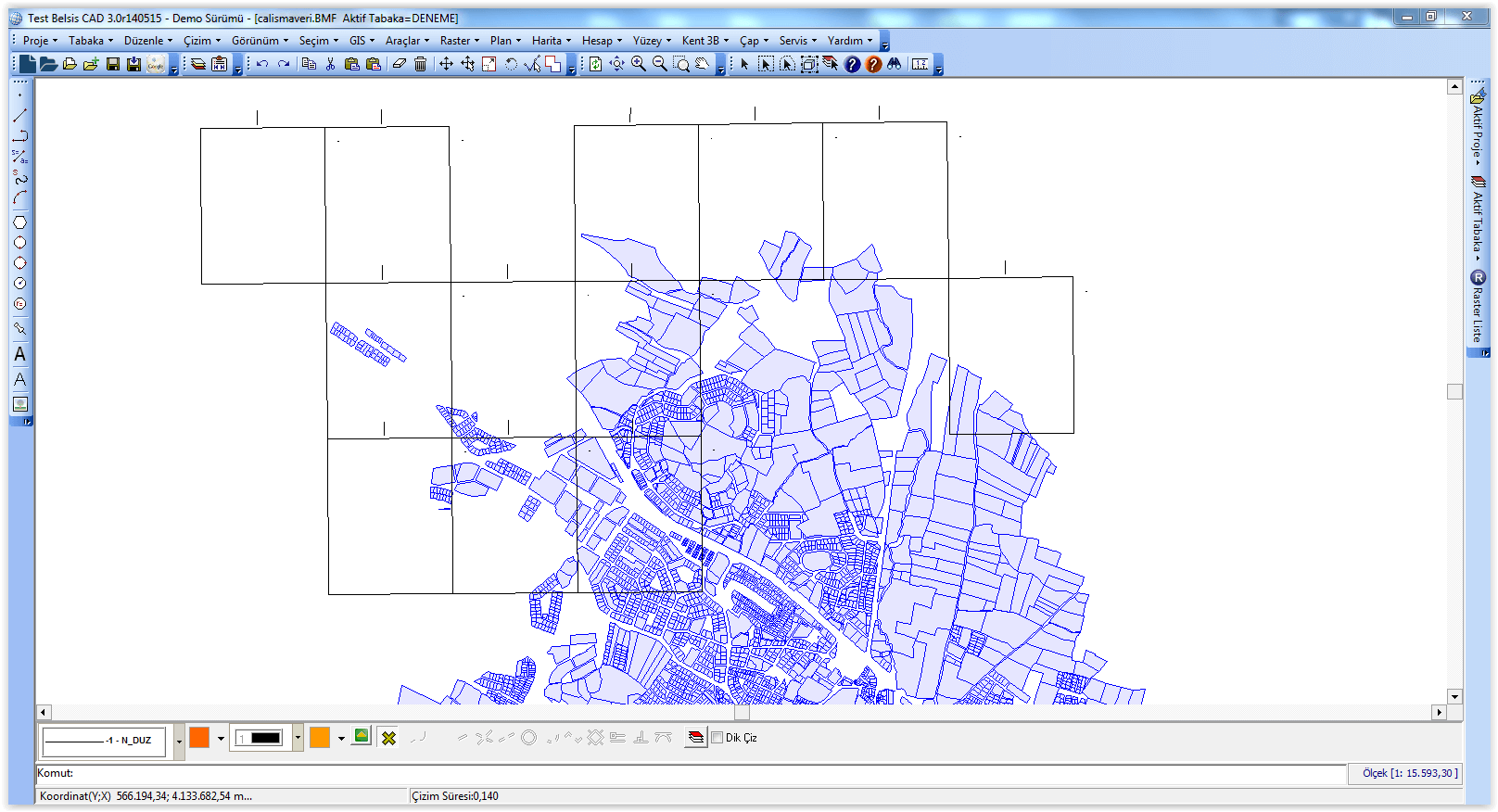Viewport: 1498px width, 812px height.
Task: Select the line drawing tool
Action: [19, 115]
